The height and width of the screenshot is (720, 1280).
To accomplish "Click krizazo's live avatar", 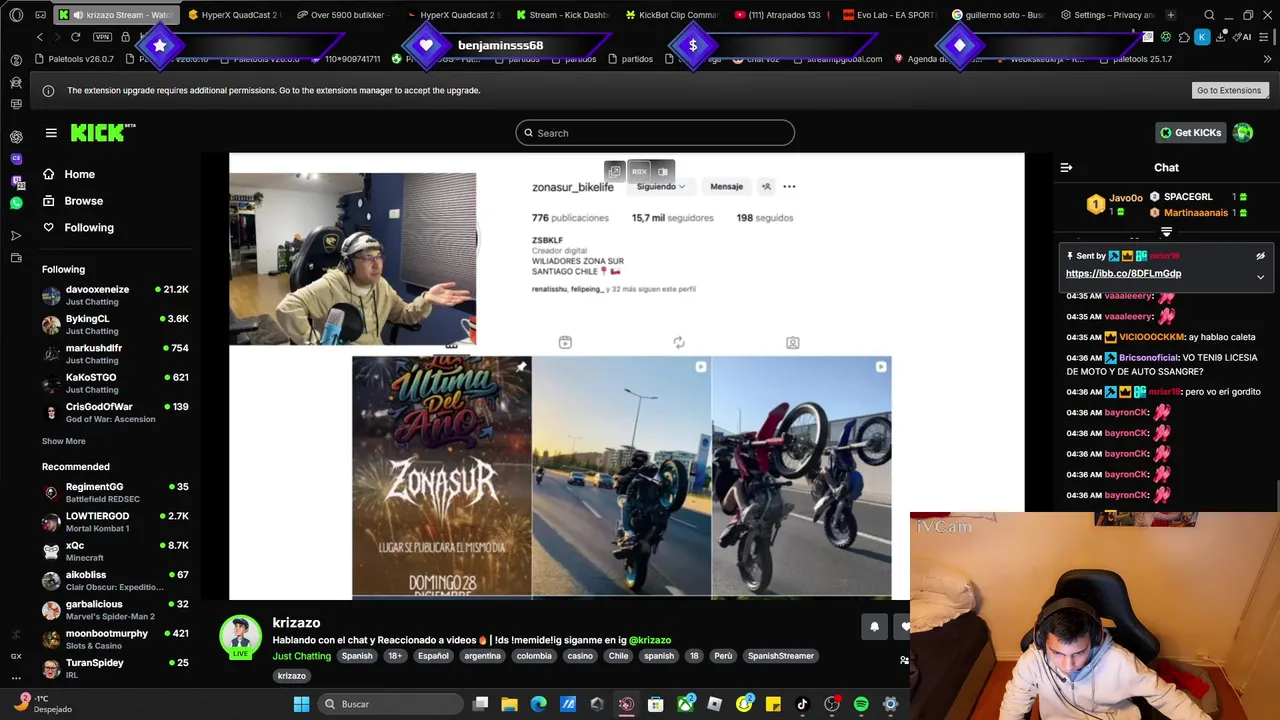I will [x=240, y=637].
